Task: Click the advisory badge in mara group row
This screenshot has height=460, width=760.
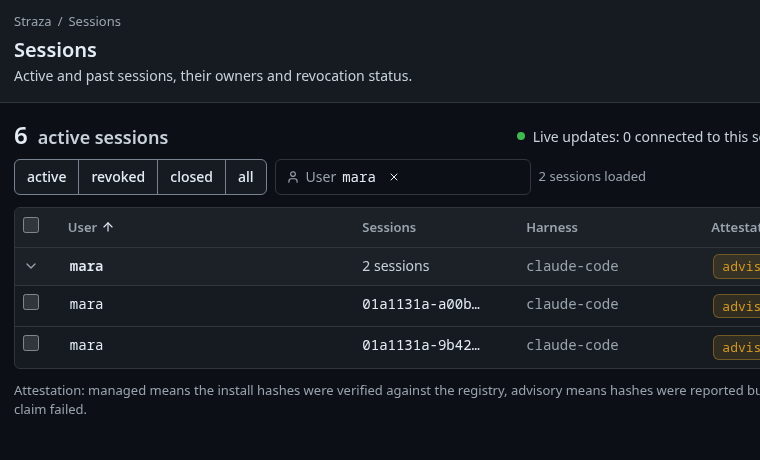Action: tap(737, 267)
